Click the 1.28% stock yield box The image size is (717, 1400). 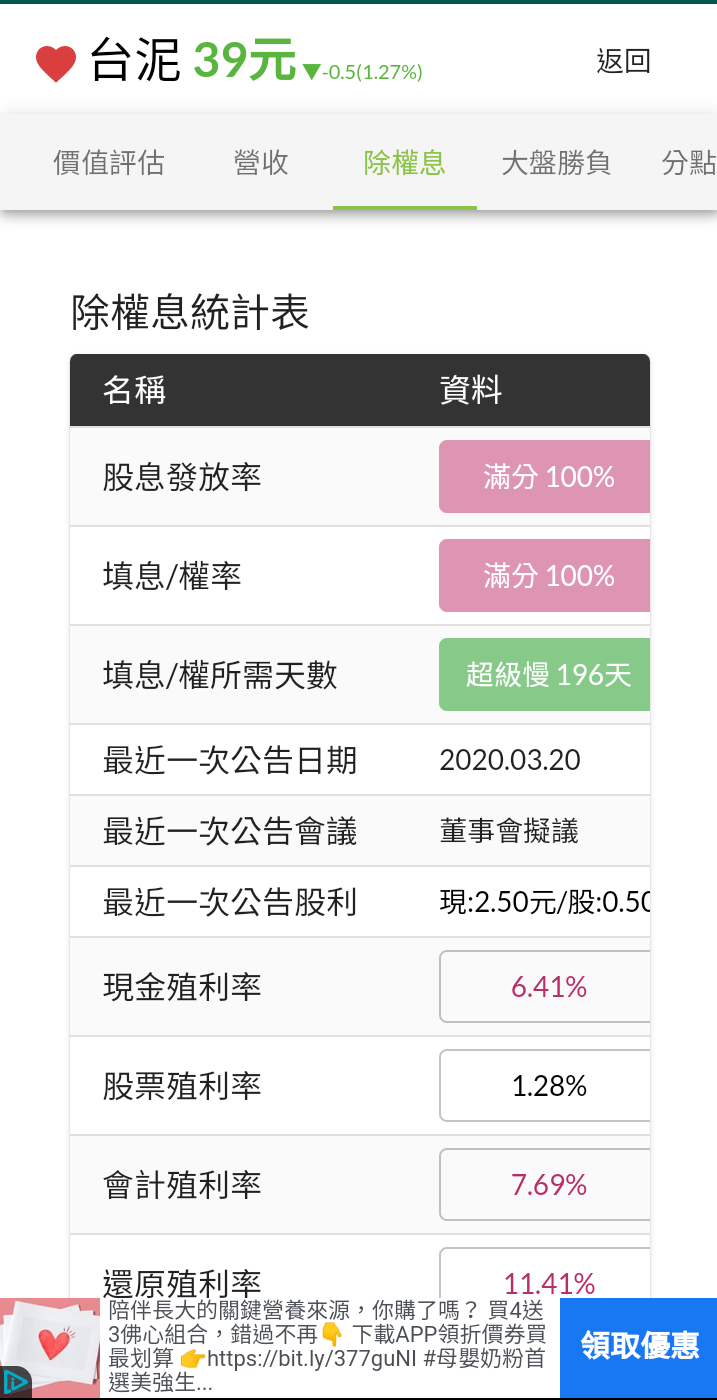point(545,1086)
